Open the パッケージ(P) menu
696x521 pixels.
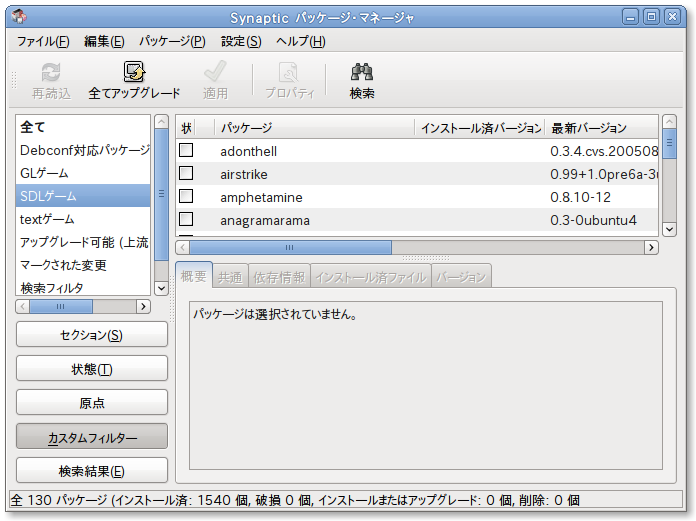coord(172,42)
